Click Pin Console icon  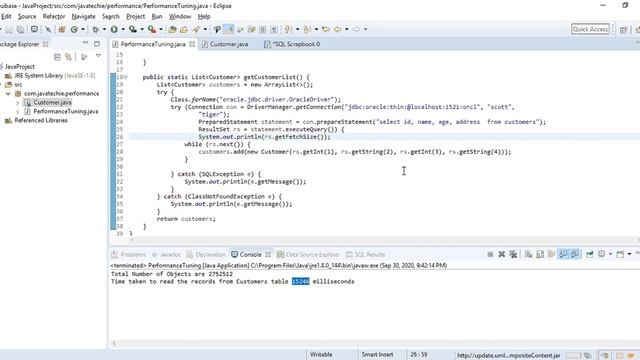tap(589, 254)
